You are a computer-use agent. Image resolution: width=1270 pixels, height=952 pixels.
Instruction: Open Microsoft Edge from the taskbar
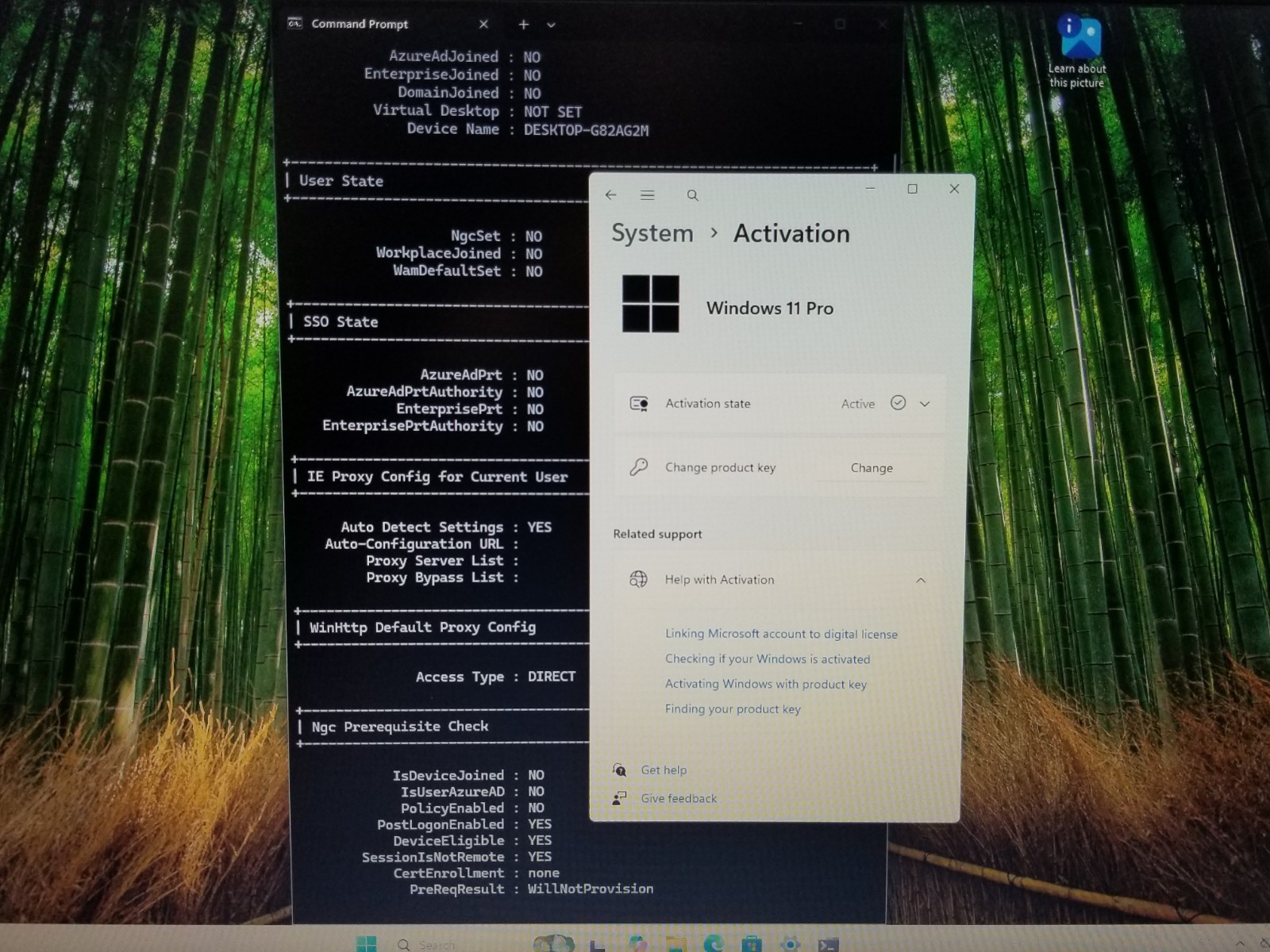[714, 944]
